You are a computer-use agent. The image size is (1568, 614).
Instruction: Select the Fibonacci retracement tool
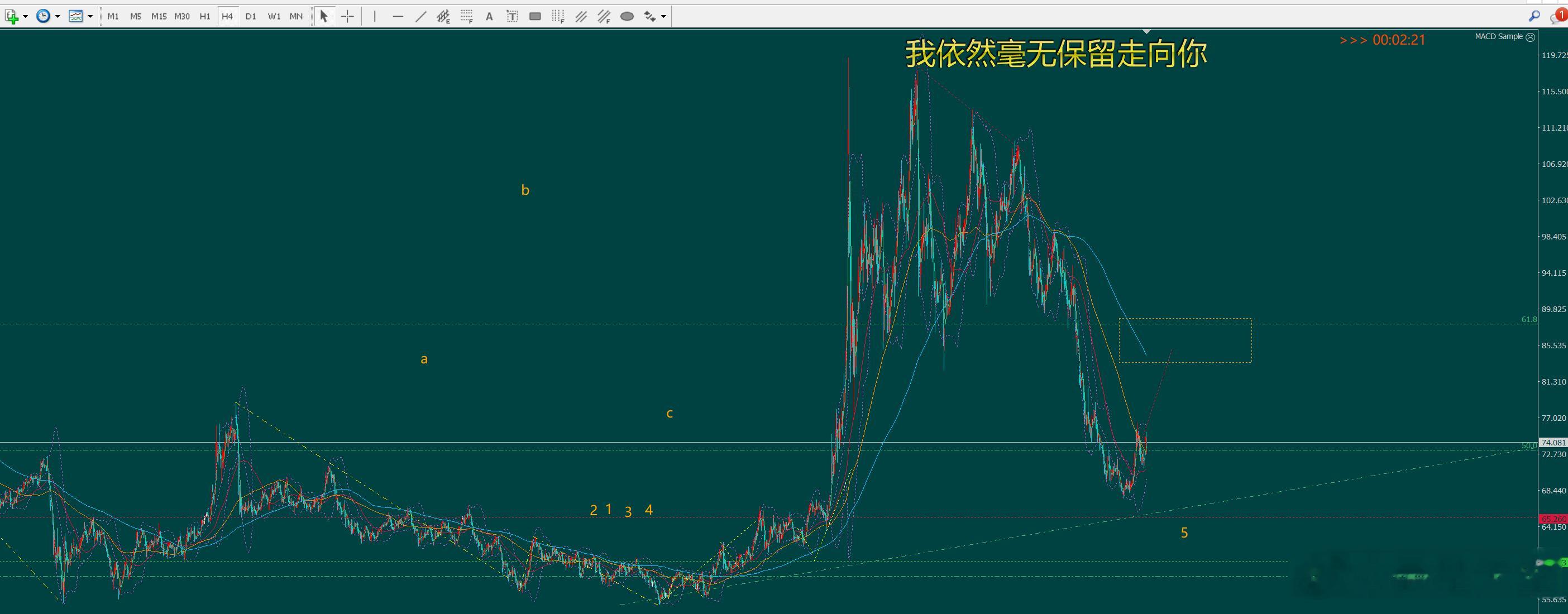[x=466, y=16]
